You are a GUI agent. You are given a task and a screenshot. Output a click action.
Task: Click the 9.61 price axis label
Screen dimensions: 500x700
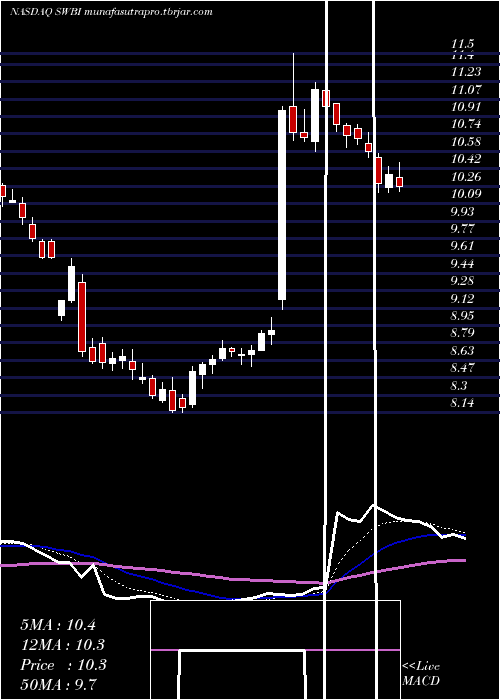point(462,246)
